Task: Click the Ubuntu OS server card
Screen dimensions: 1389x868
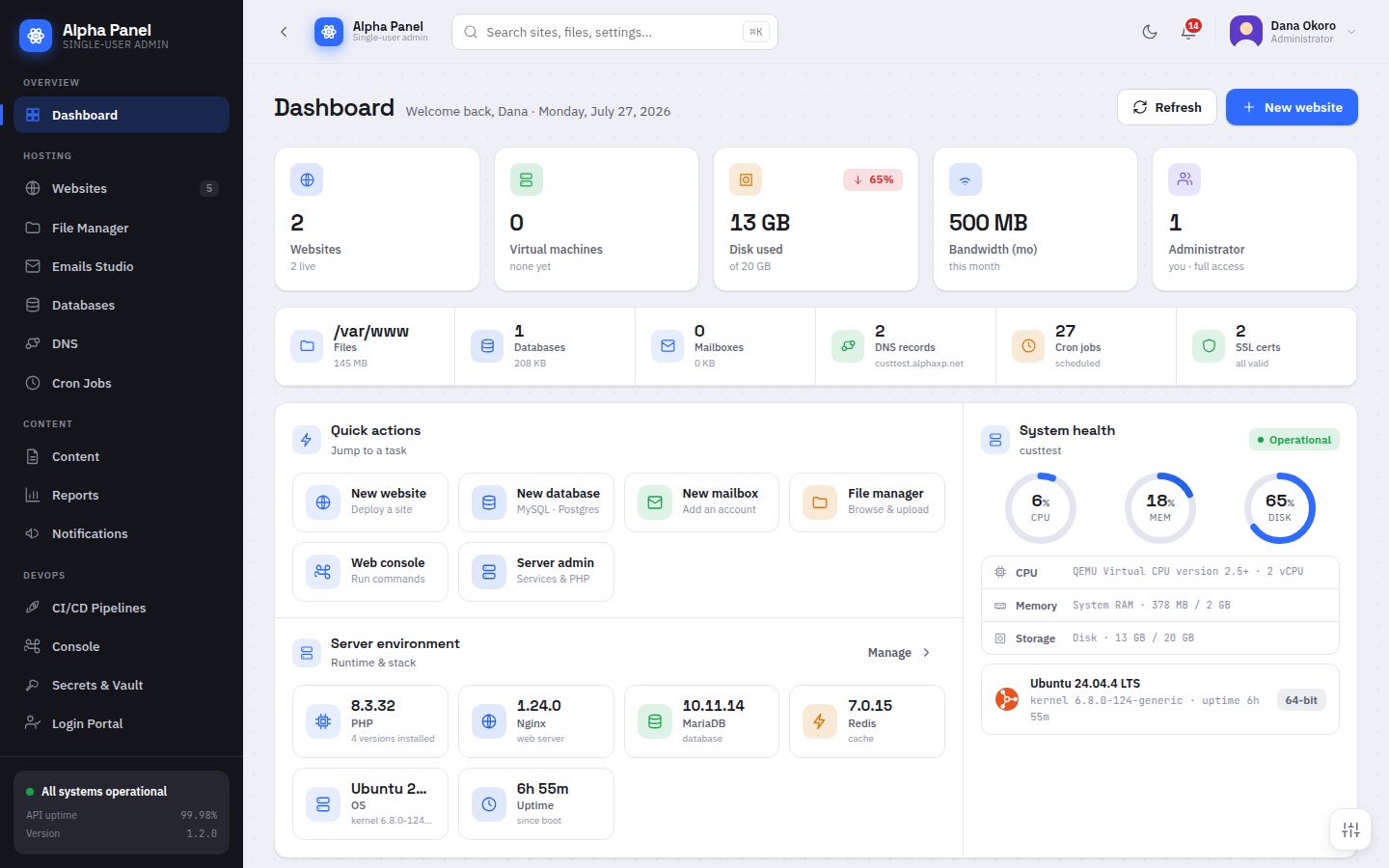Action: coord(370,803)
